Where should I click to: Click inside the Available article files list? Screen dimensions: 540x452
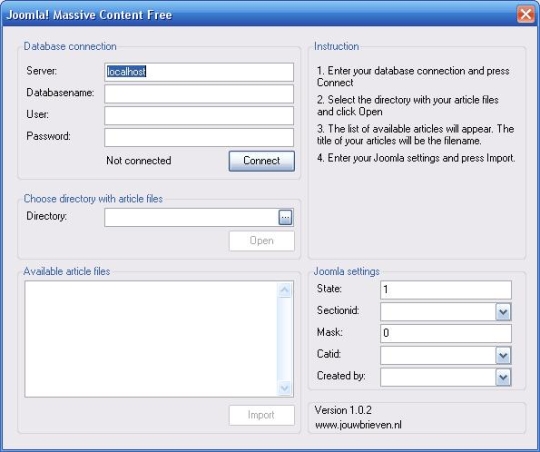(151, 339)
